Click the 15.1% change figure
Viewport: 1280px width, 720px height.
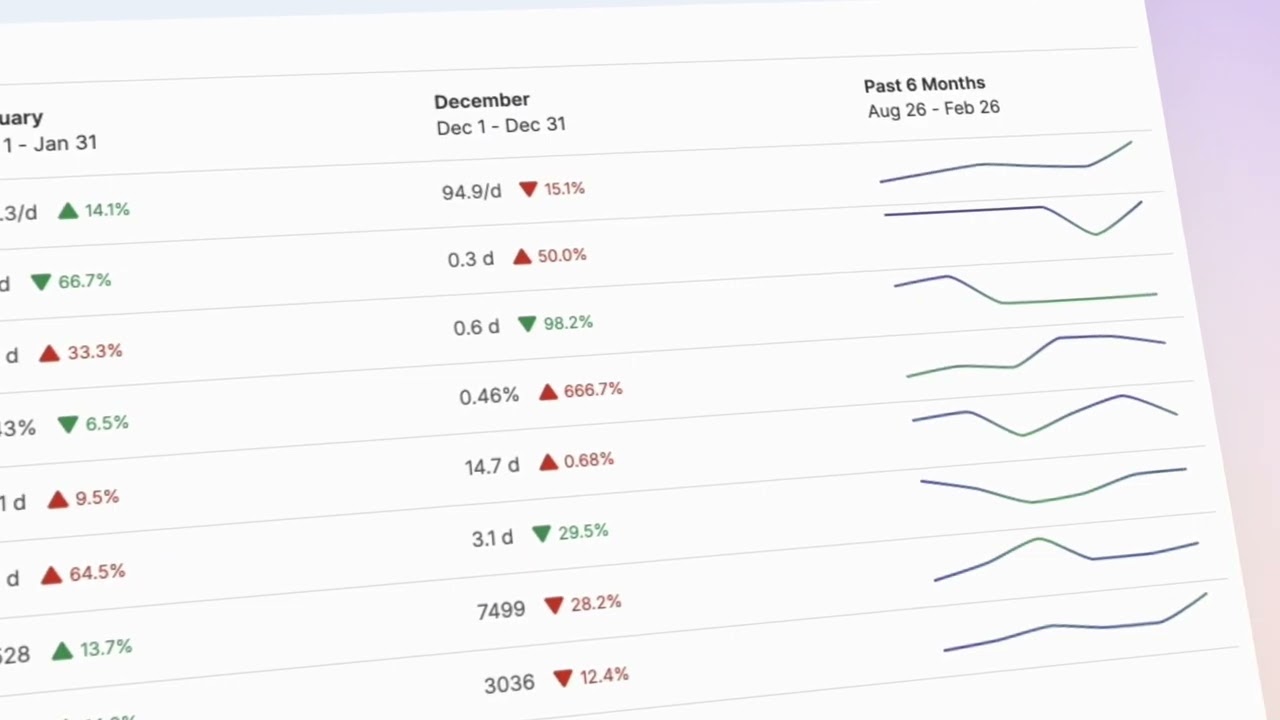click(x=564, y=188)
